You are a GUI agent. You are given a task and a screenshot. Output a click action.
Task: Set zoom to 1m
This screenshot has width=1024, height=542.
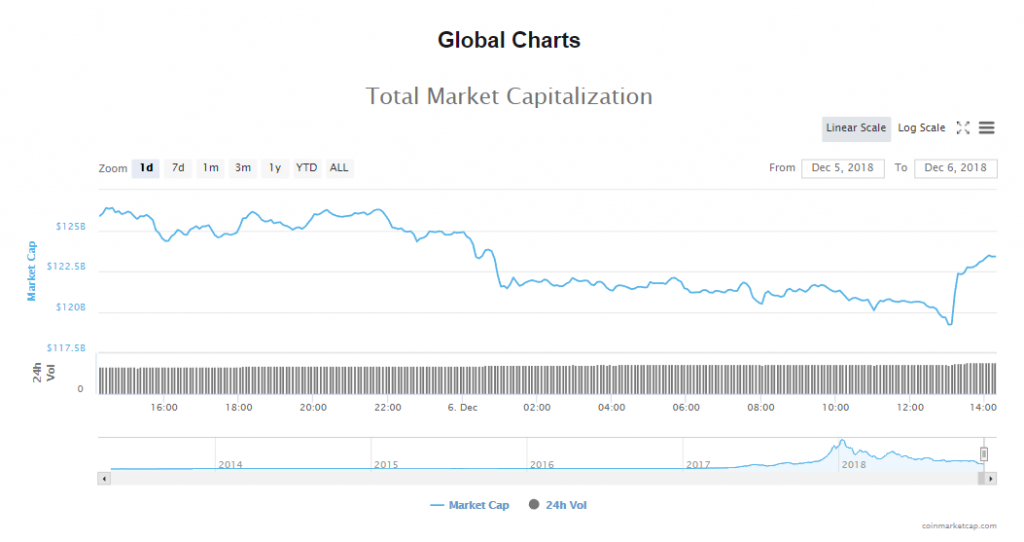coord(210,168)
